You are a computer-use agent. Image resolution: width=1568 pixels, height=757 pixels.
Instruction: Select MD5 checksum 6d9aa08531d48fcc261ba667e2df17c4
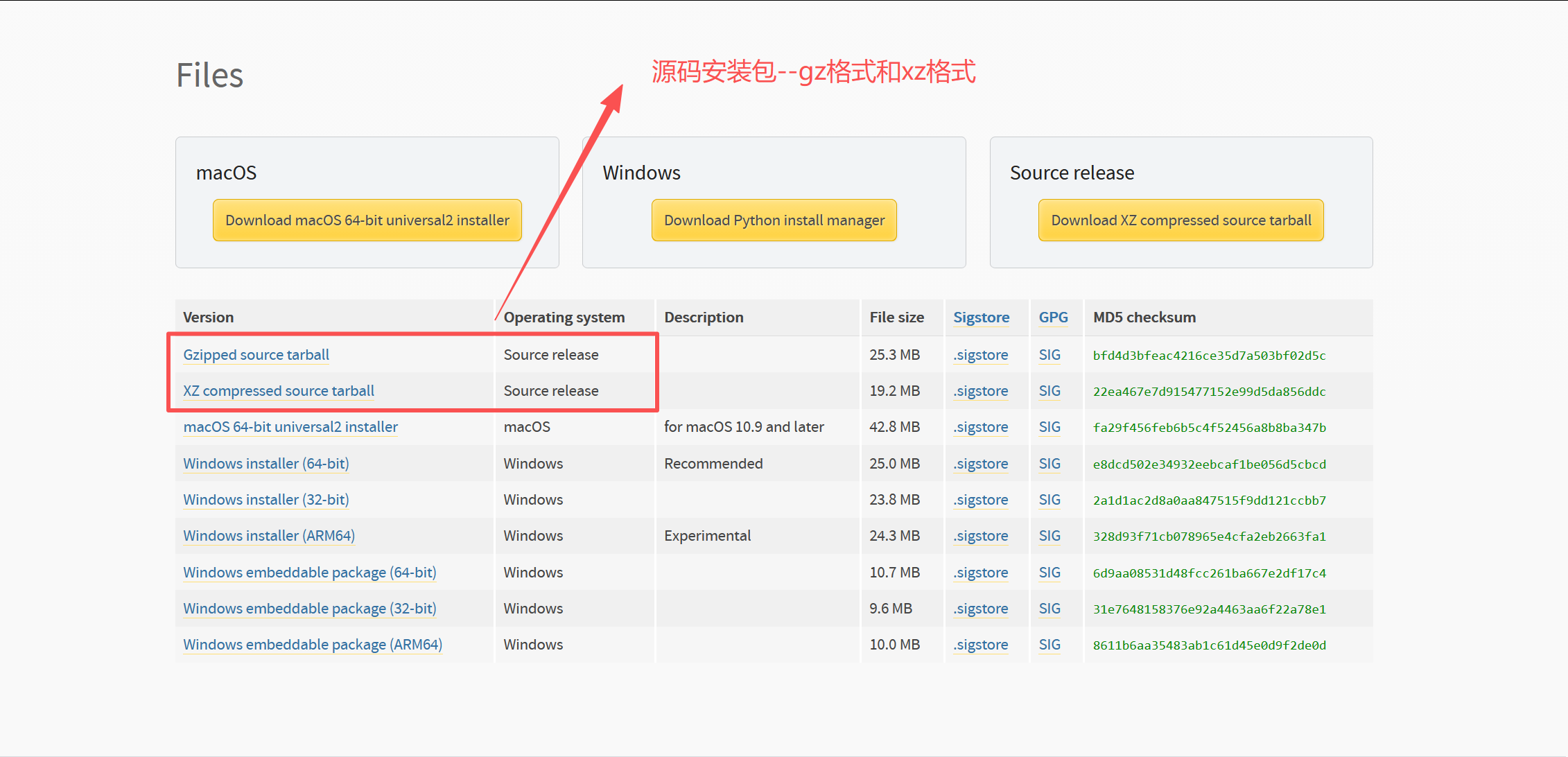[x=1210, y=573]
